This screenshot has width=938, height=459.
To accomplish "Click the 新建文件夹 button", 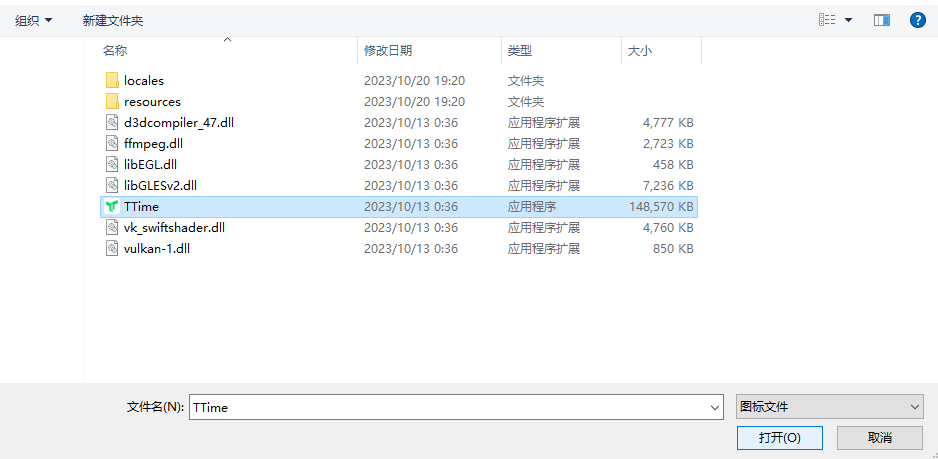I will pos(113,21).
